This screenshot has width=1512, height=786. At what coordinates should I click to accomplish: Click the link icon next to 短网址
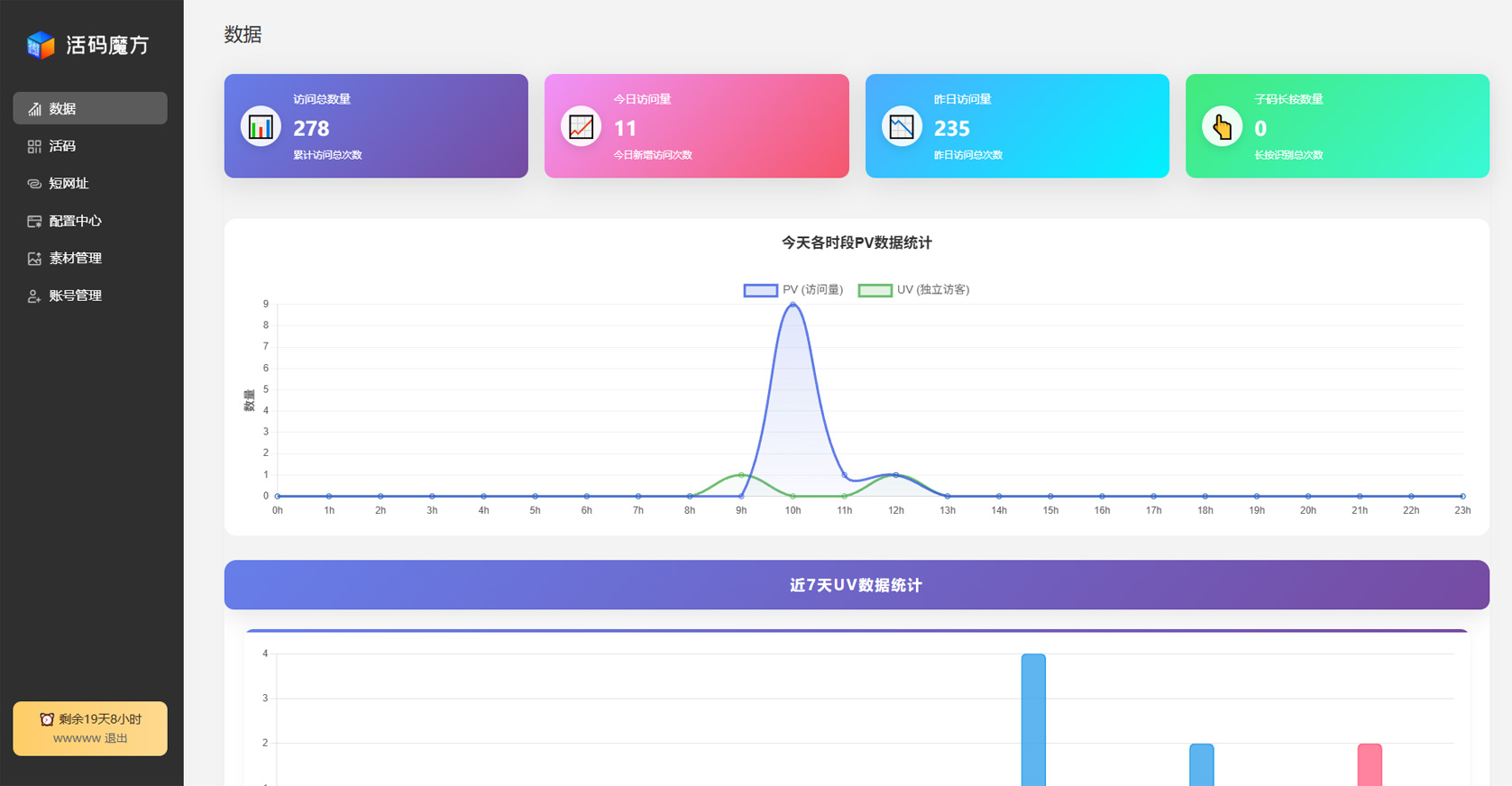[34, 184]
